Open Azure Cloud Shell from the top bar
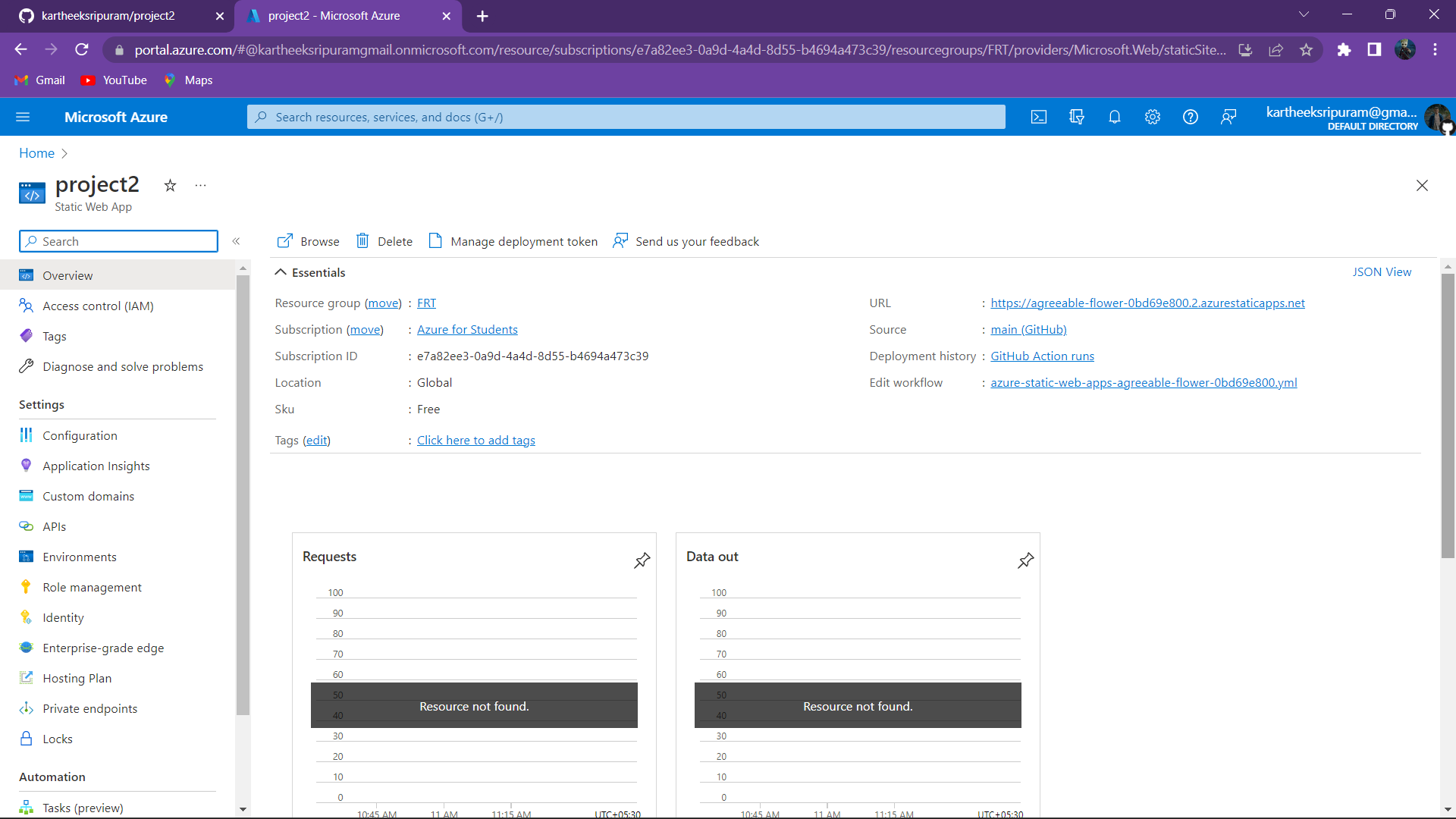Screen dimensions: 1456x819 pos(1039,117)
